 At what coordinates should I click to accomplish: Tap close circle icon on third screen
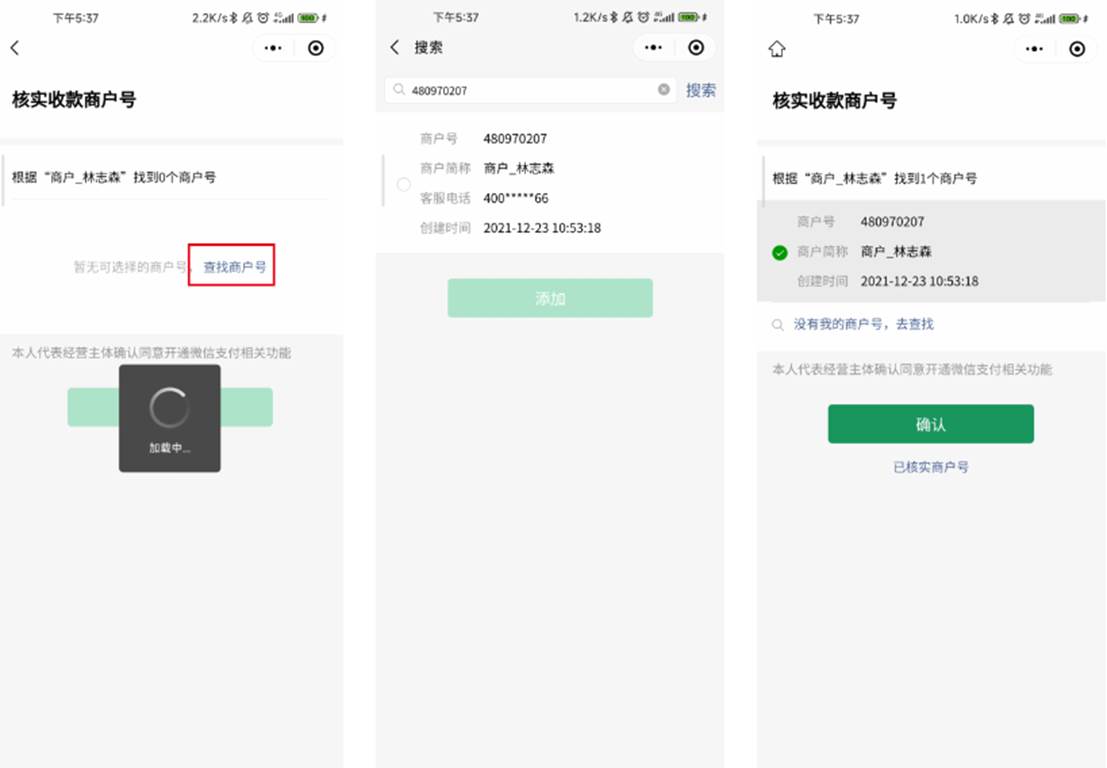tap(1077, 49)
